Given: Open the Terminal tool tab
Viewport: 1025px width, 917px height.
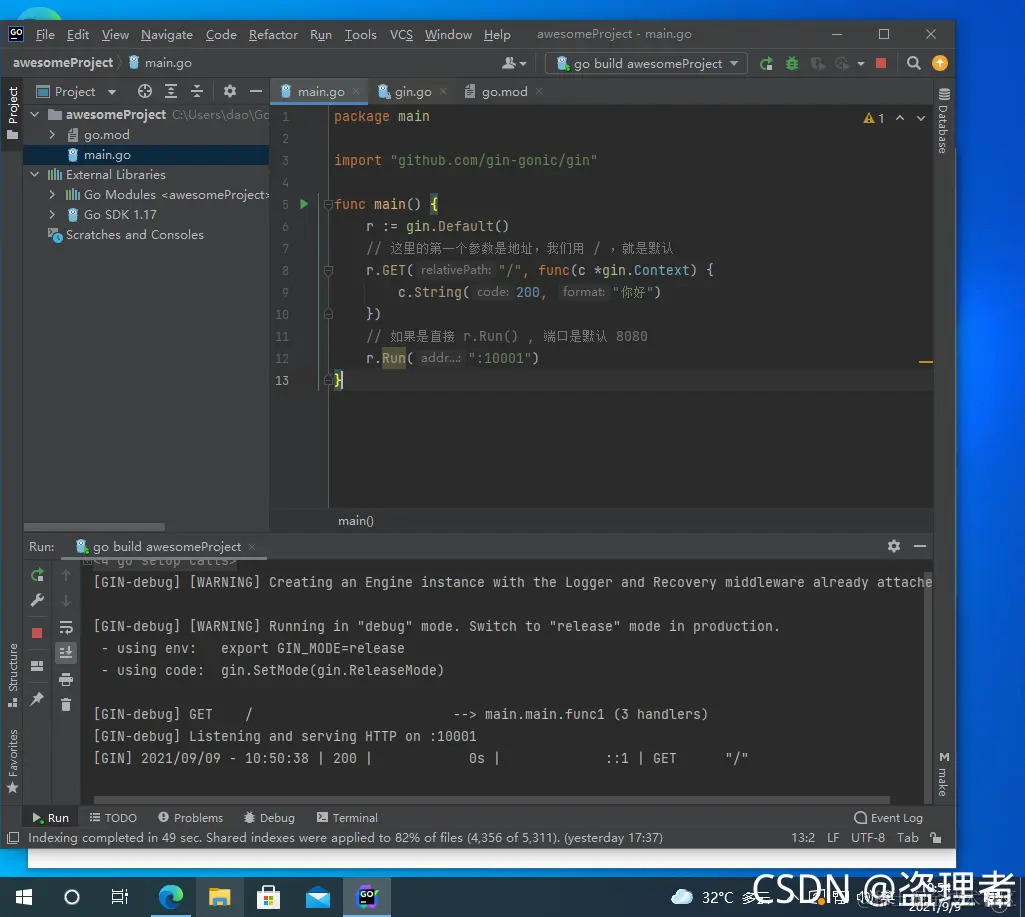Looking at the screenshot, I should point(347,818).
